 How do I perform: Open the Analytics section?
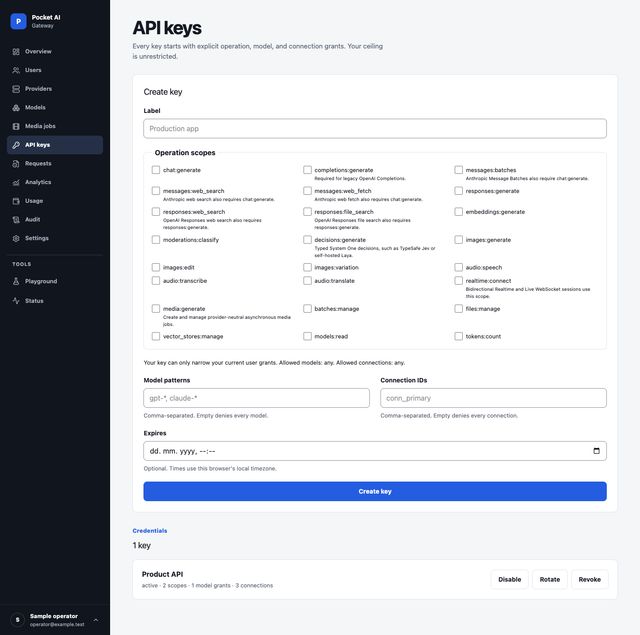point(55,182)
